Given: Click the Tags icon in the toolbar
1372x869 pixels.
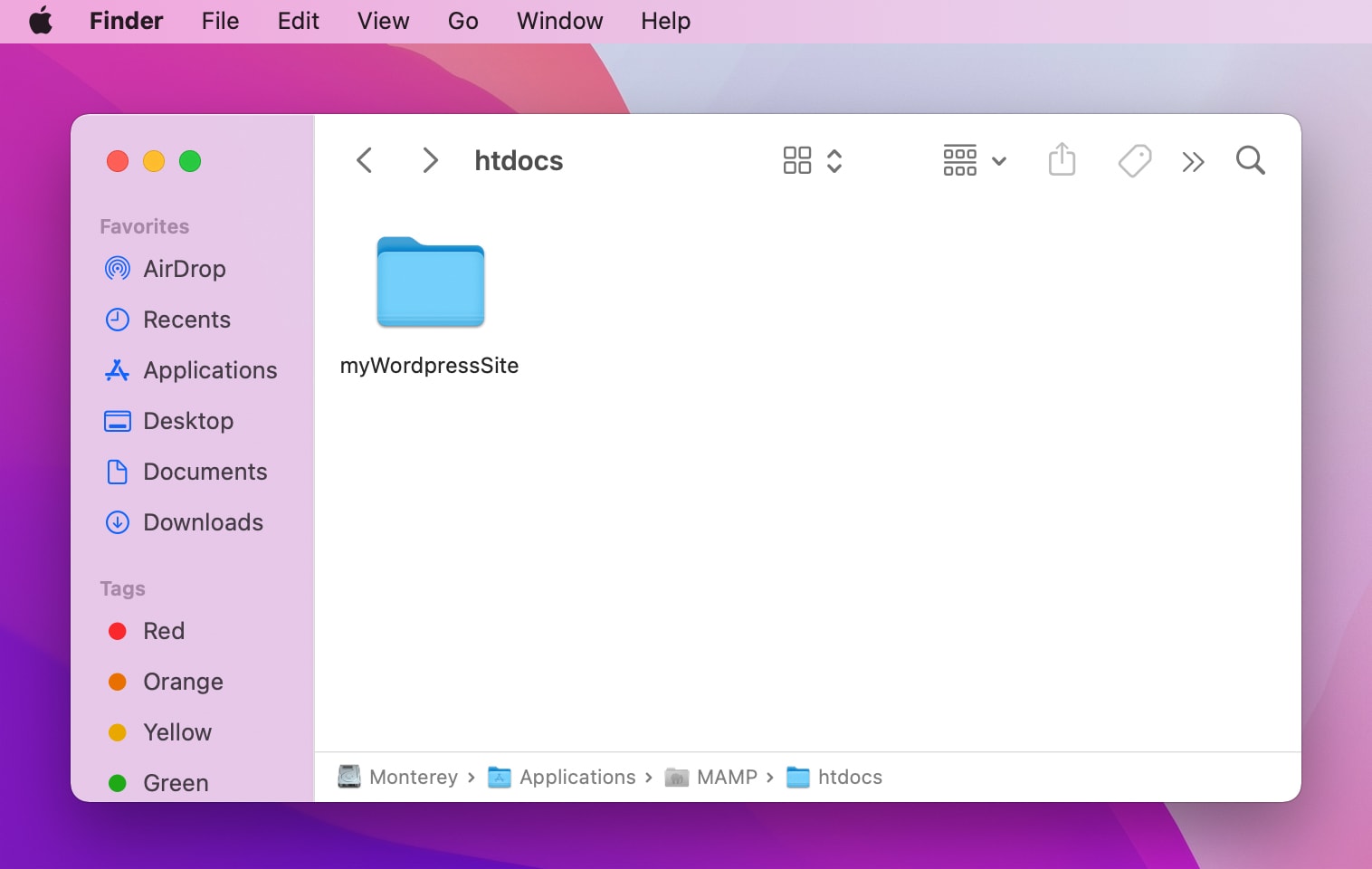Looking at the screenshot, I should point(1134,159).
